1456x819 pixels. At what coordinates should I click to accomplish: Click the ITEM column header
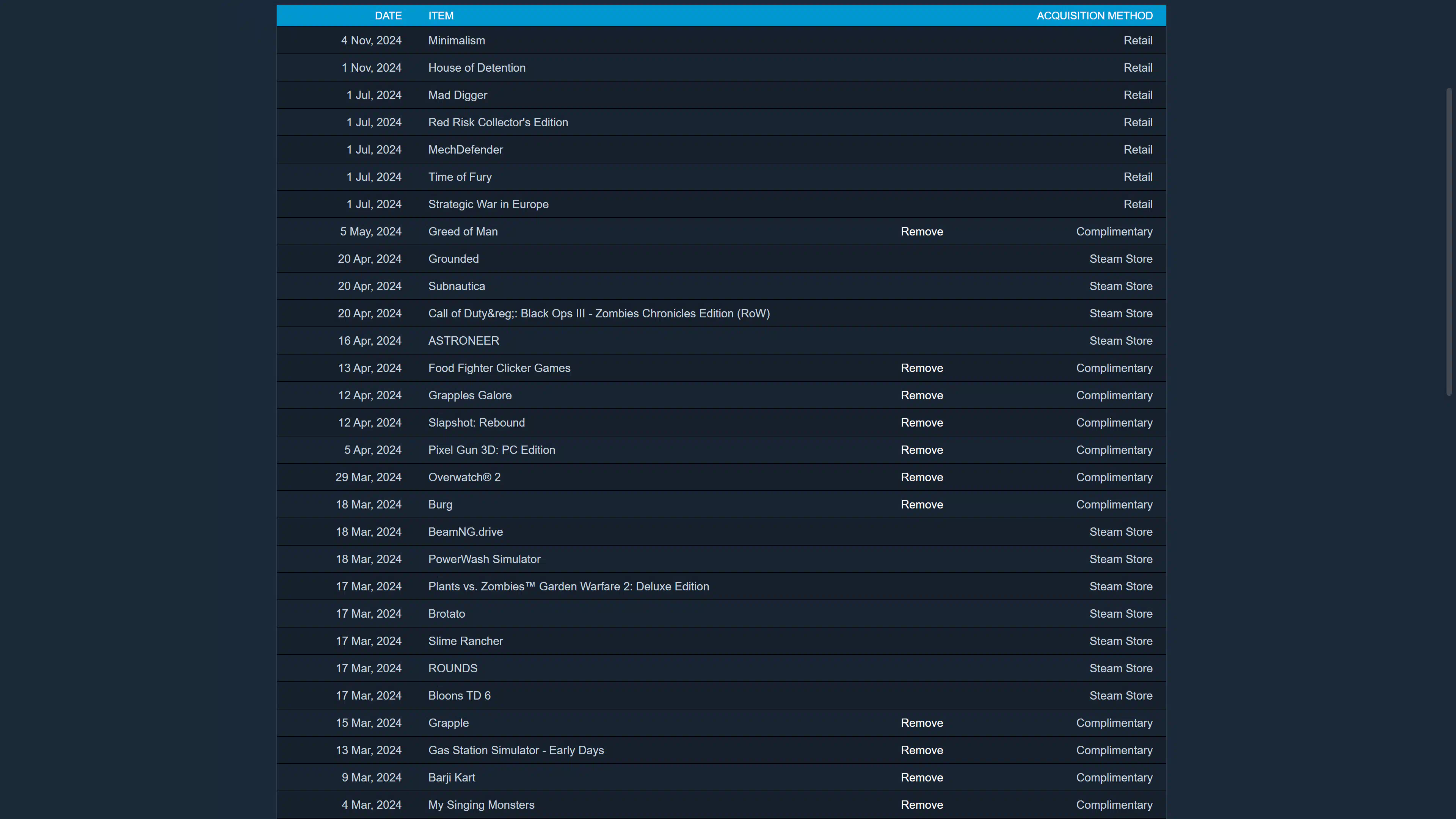click(x=441, y=16)
